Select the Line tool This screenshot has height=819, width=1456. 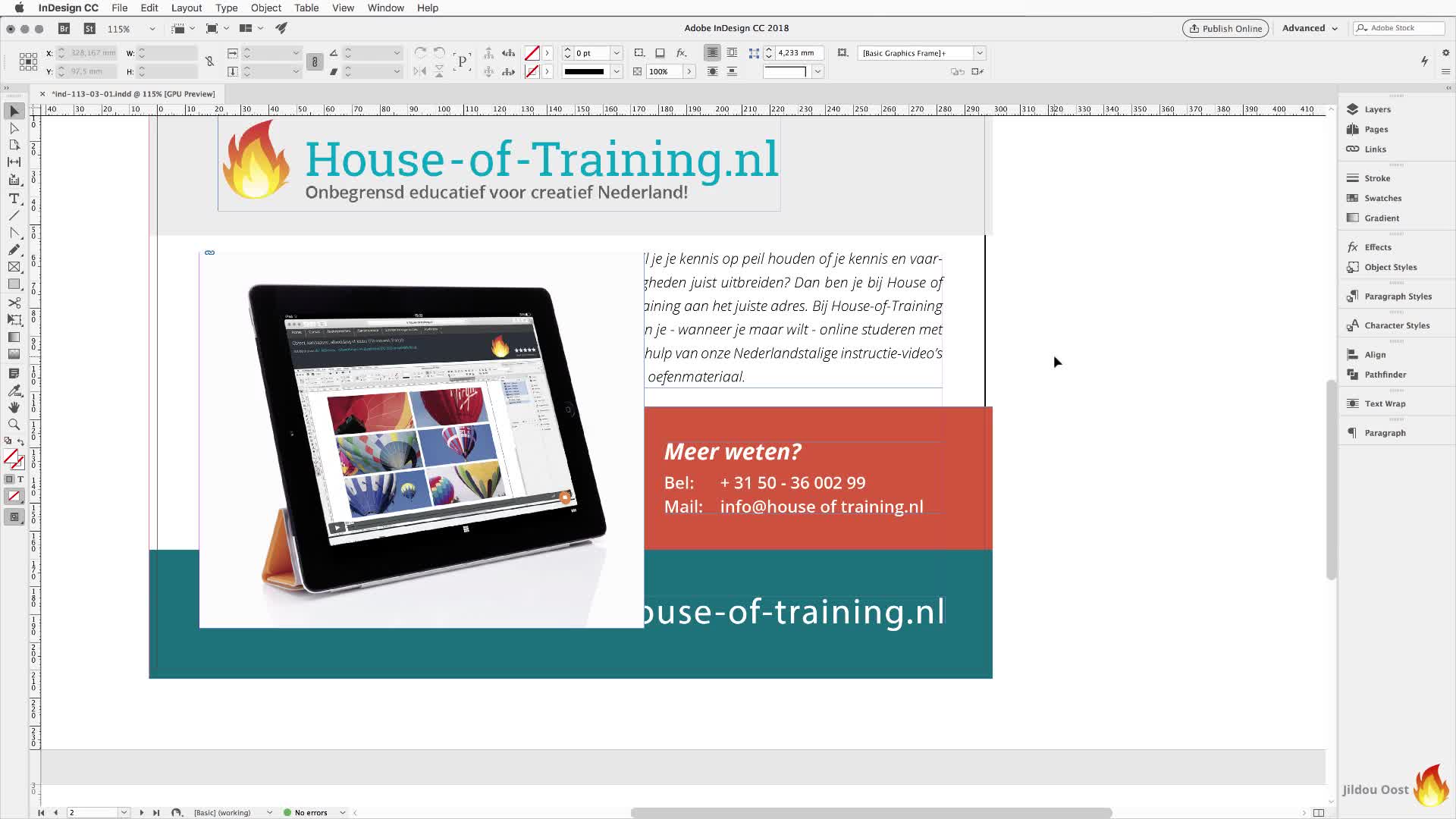[x=14, y=215]
